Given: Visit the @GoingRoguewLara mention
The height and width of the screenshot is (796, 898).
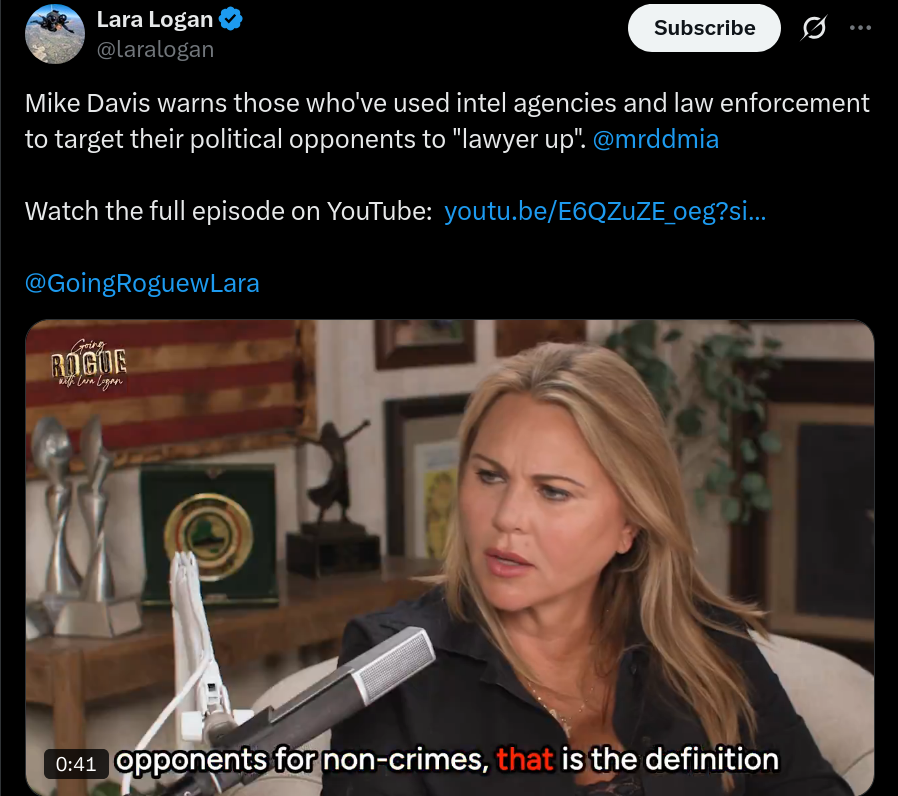Looking at the screenshot, I should (142, 283).
